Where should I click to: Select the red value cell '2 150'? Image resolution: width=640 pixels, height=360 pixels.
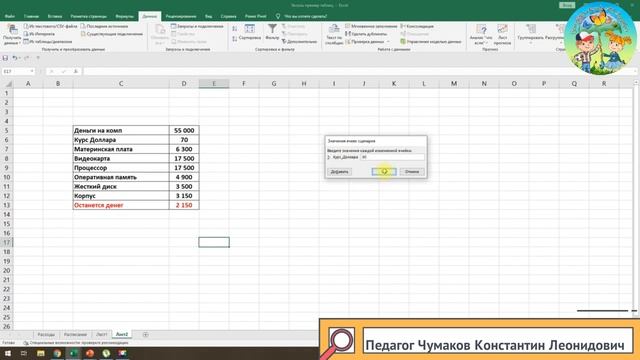click(x=184, y=205)
